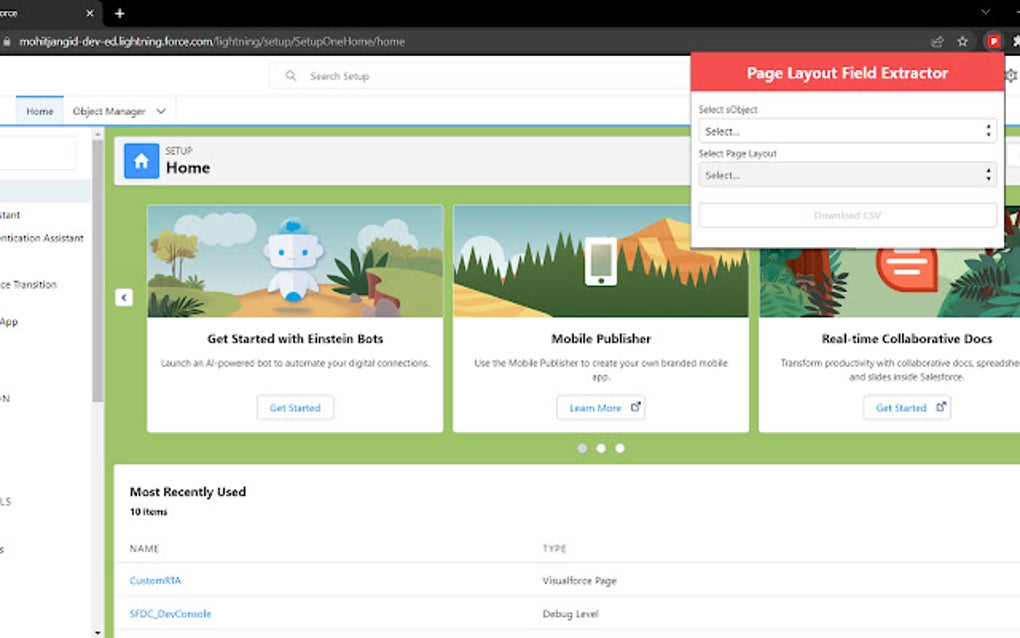The width and height of the screenshot is (1020, 638).
Task: Switch to the Home tab in Setup
Action: click(x=39, y=111)
